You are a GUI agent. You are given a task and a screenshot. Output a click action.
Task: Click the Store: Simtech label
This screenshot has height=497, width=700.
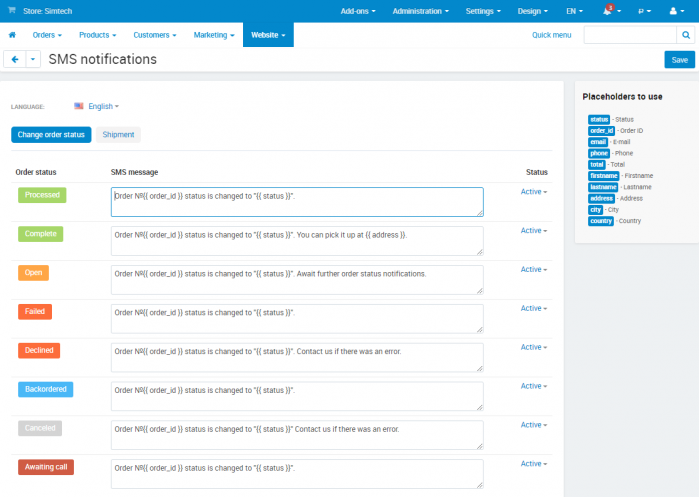[47, 11]
